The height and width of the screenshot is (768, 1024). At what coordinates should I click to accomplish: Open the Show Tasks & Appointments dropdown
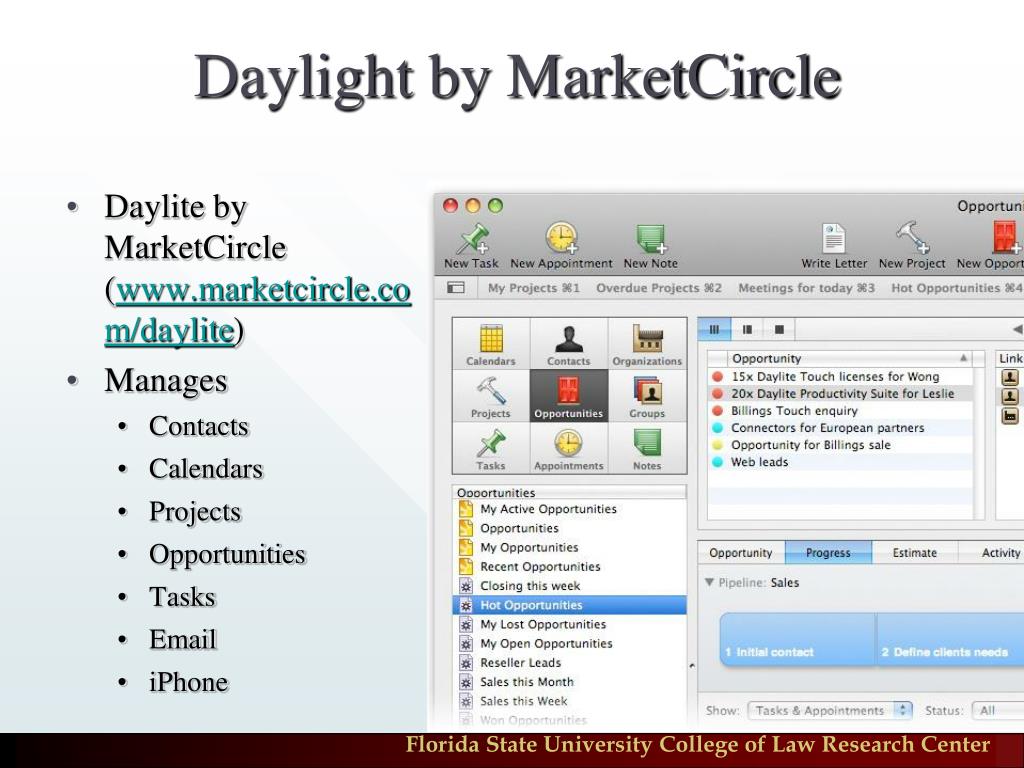click(829, 711)
